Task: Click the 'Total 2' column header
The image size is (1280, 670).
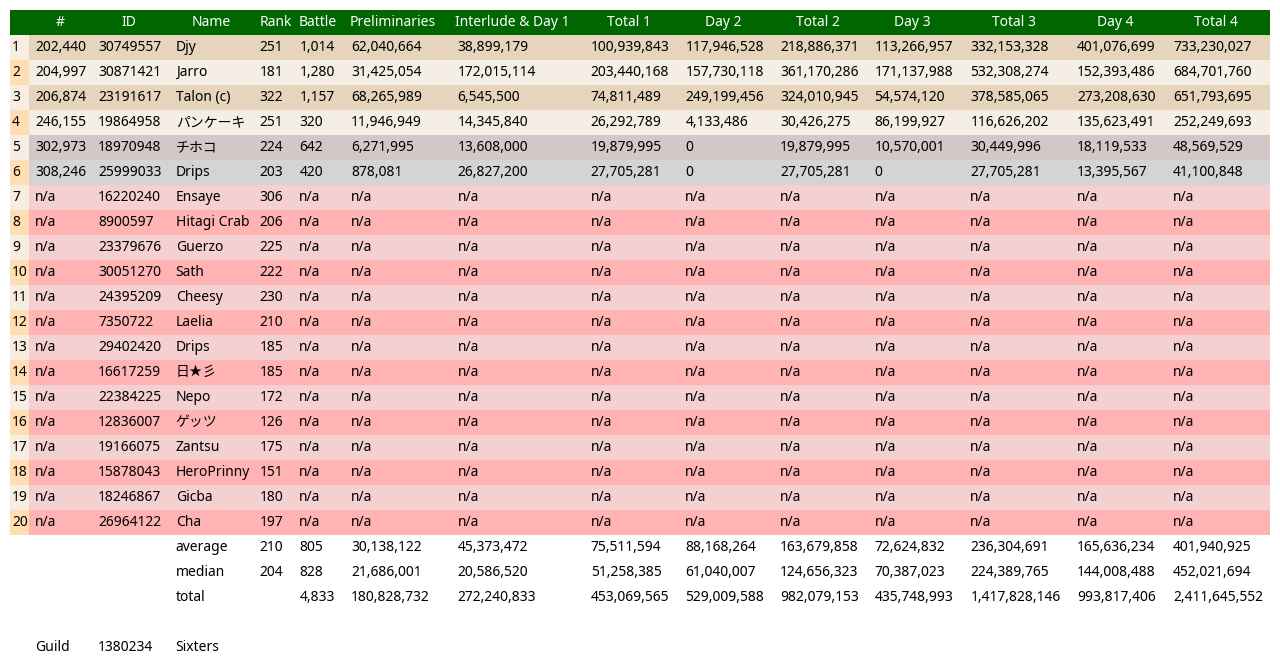Action: coord(818,21)
